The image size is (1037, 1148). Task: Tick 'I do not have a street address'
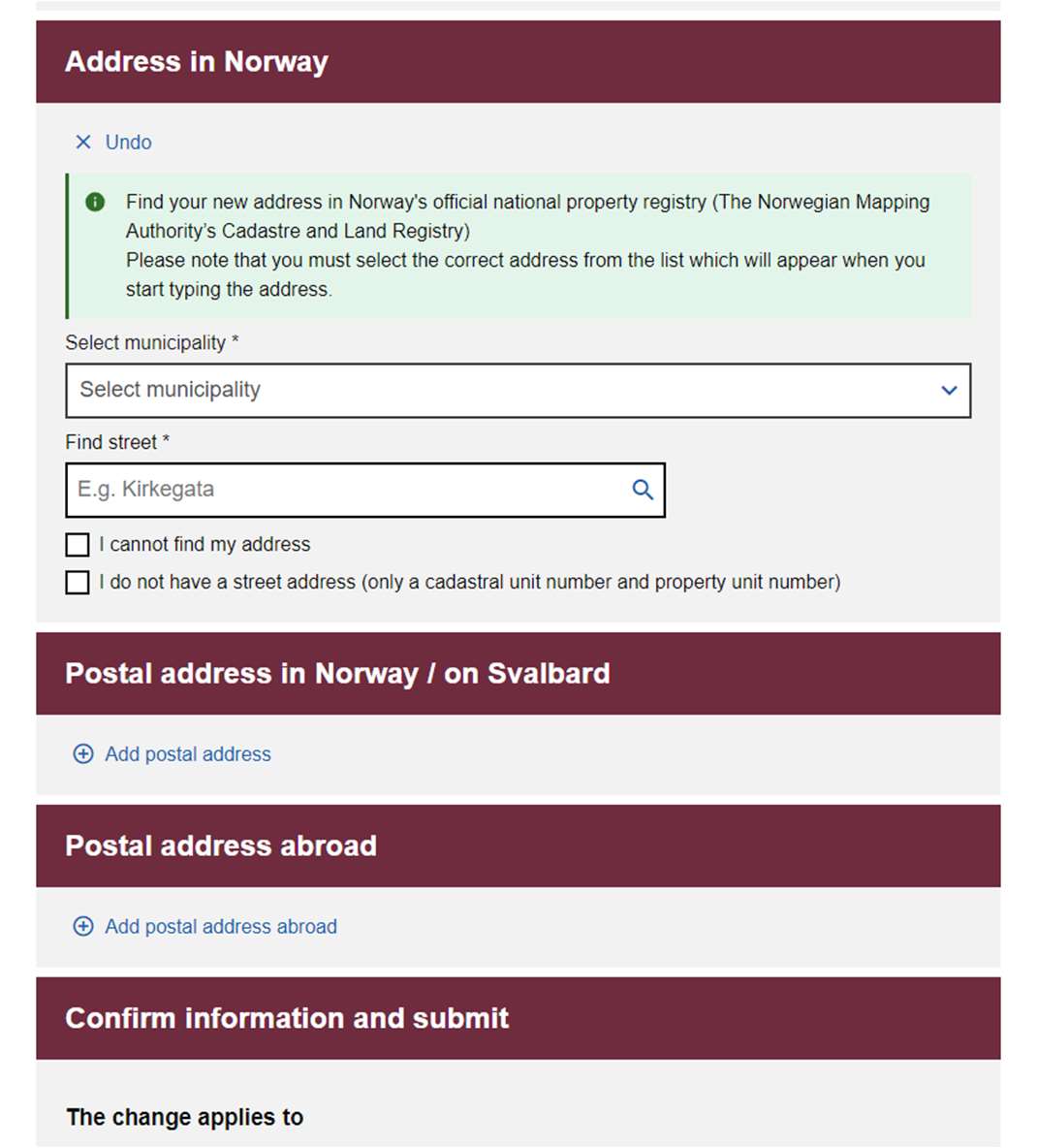[78, 583]
